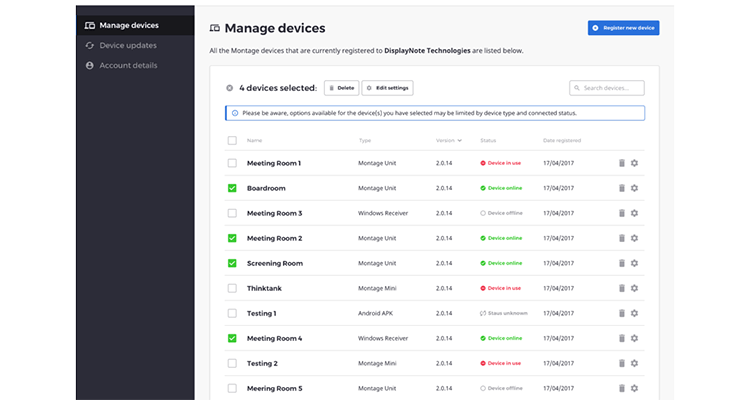
Task: Click Date registered column header
Action: 562,141
